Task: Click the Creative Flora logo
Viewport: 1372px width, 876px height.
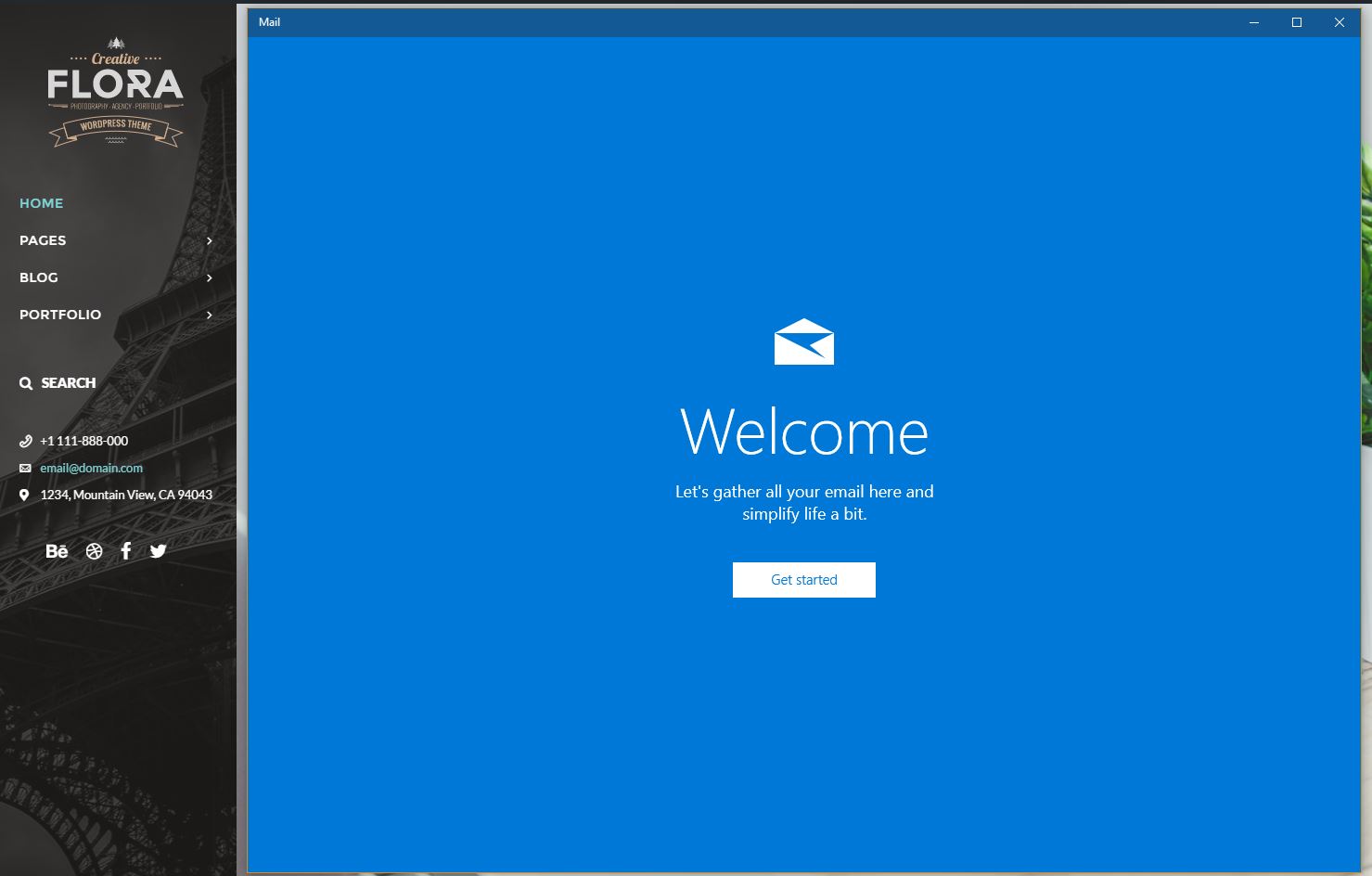Action: coord(115,91)
